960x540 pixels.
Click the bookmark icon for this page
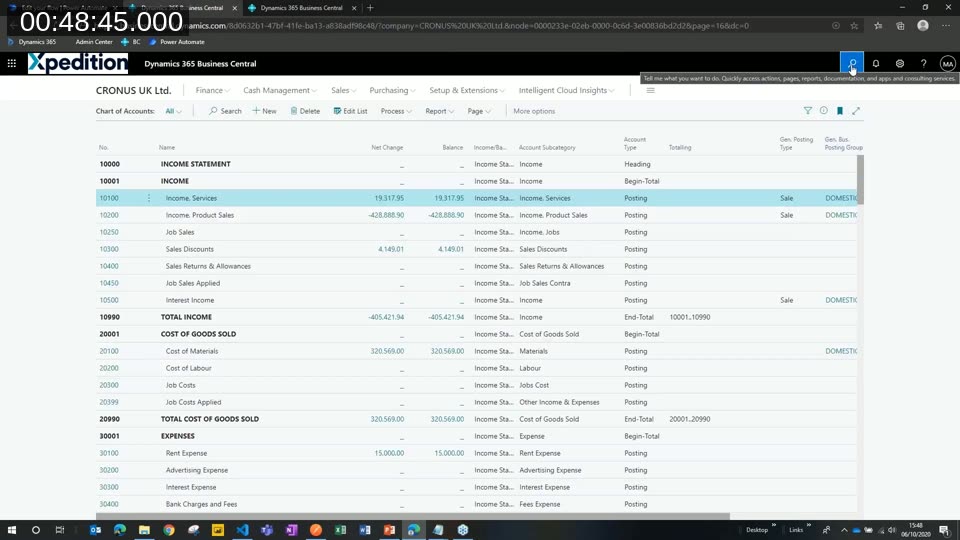click(840, 111)
